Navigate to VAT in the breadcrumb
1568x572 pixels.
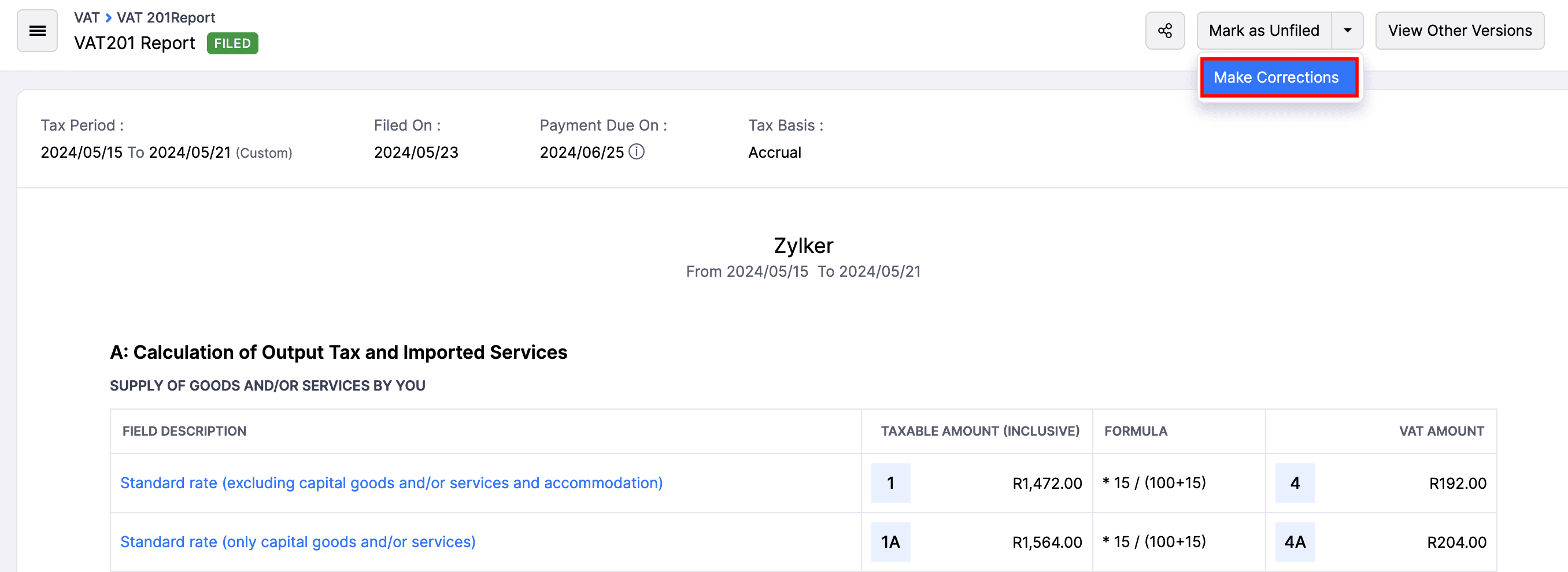pyautogui.click(x=86, y=18)
